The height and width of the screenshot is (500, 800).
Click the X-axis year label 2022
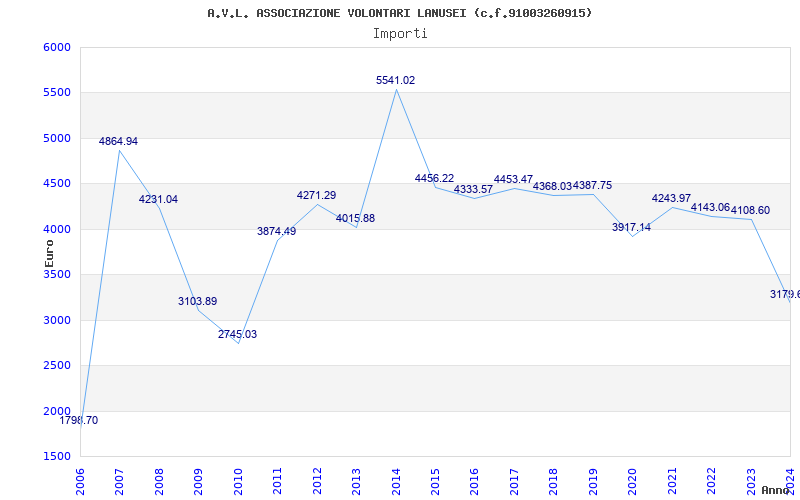click(711, 481)
